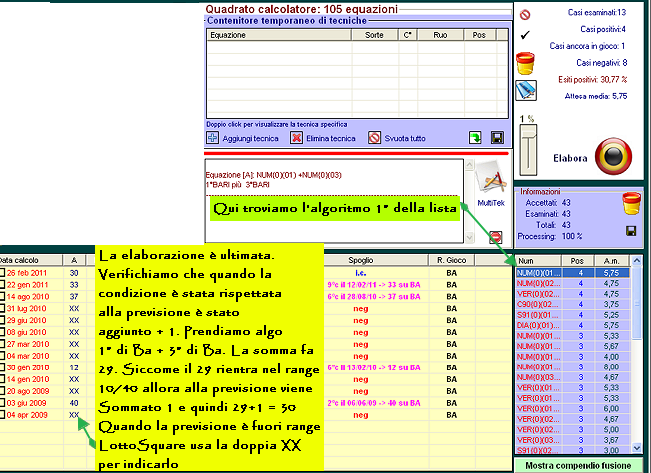Viewport: 651px width, 473px height.
Task: Sort the algorithm list by the A.m. column
Action: tap(611, 261)
